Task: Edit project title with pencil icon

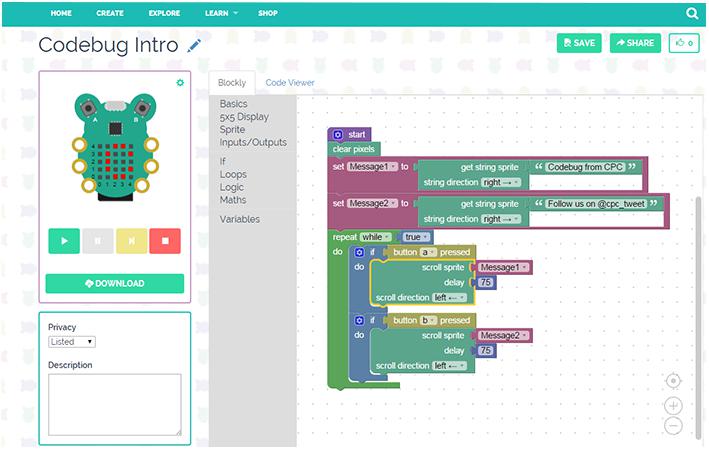Action: coord(194,45)
